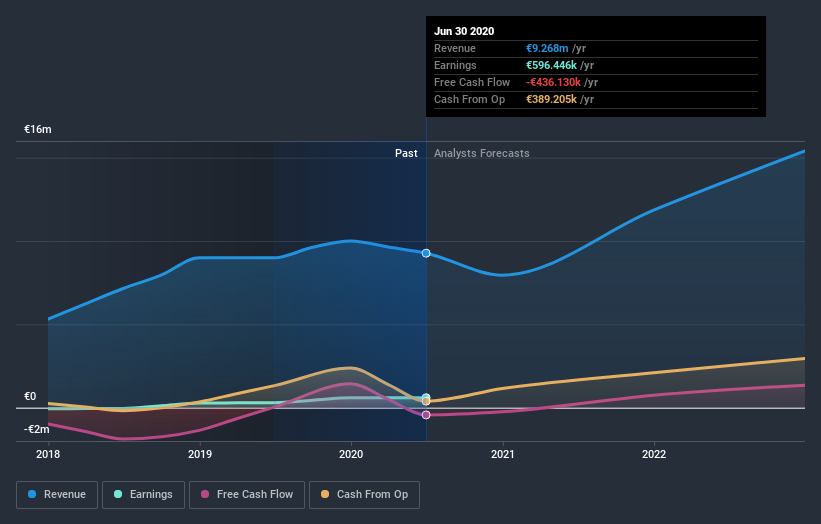Click the Free Cash Flow label in tooltip
821x524 pixels.
click(472, 82)
